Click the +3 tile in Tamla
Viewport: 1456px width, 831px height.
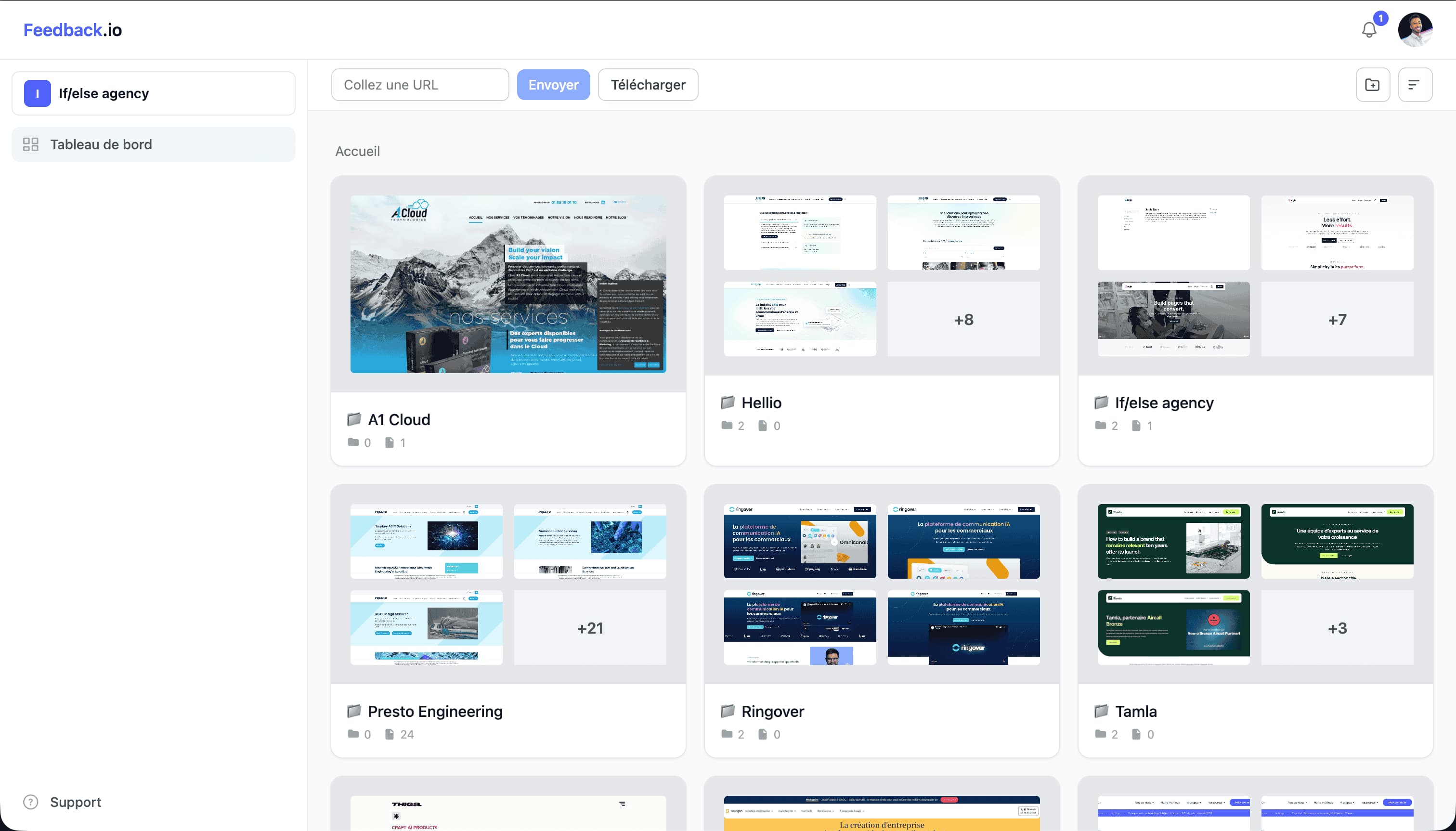[x=1337, y=628]
